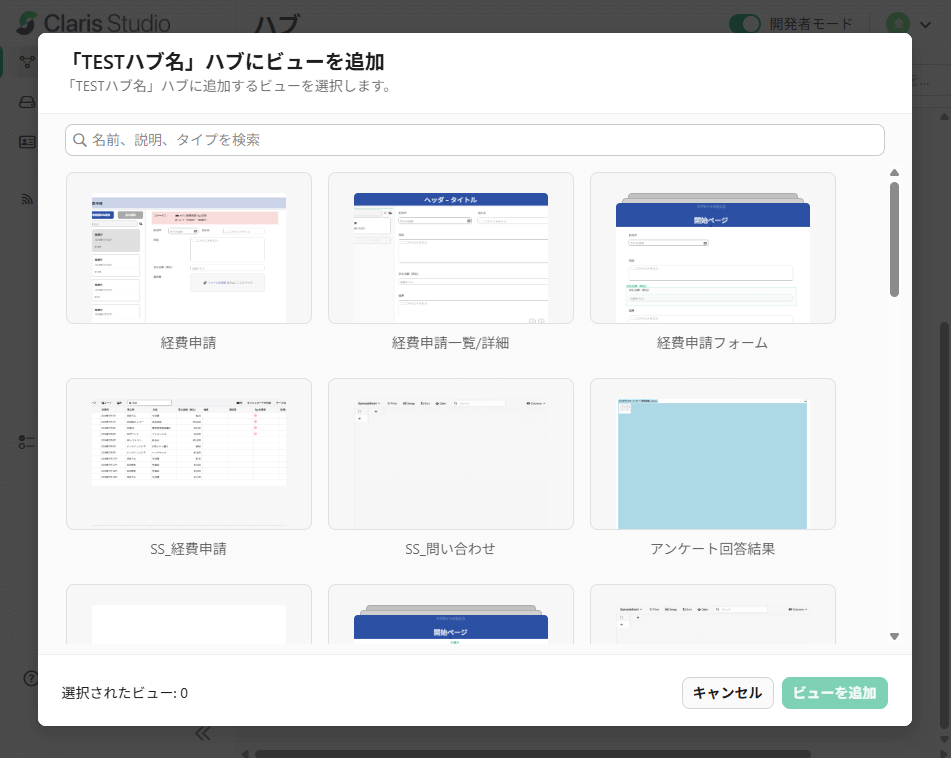Select the data storage drive sidebar icon
The height and width of the screenshot is (758, 951).
(27, 102)
